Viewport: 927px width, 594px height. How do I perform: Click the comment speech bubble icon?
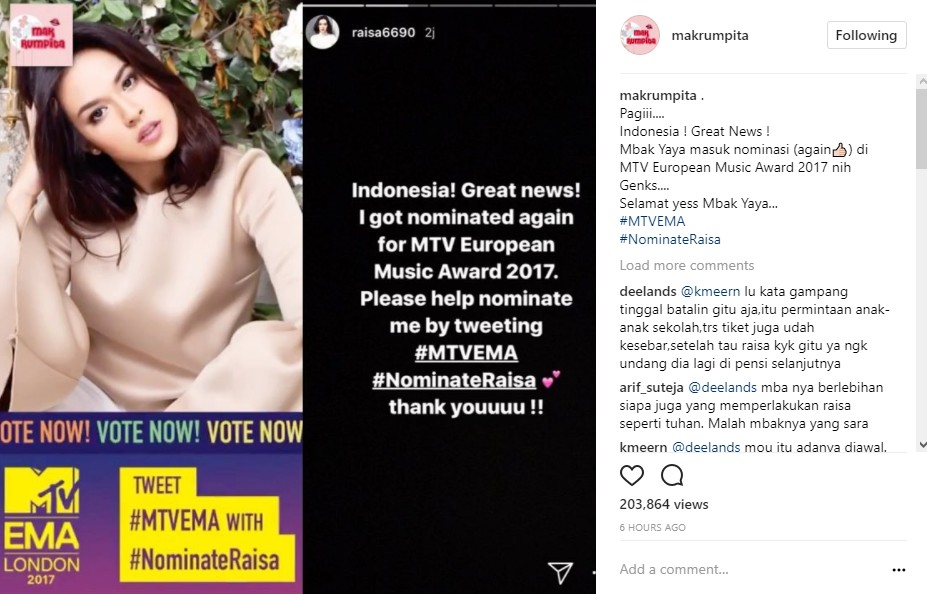coord(672,475)
